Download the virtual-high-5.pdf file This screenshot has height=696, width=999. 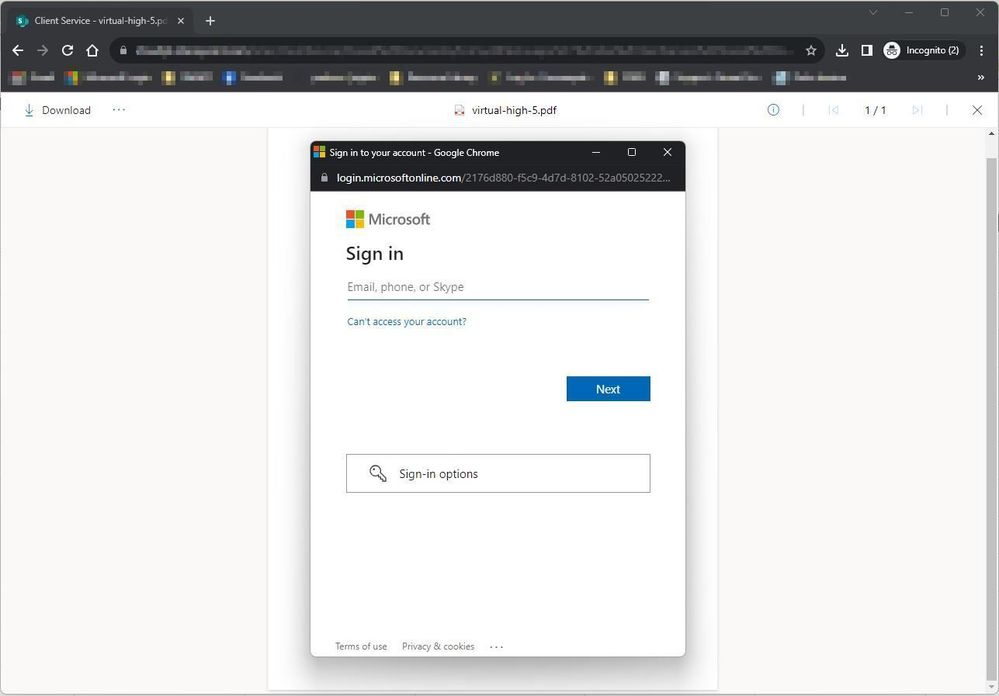click(57, 110)
